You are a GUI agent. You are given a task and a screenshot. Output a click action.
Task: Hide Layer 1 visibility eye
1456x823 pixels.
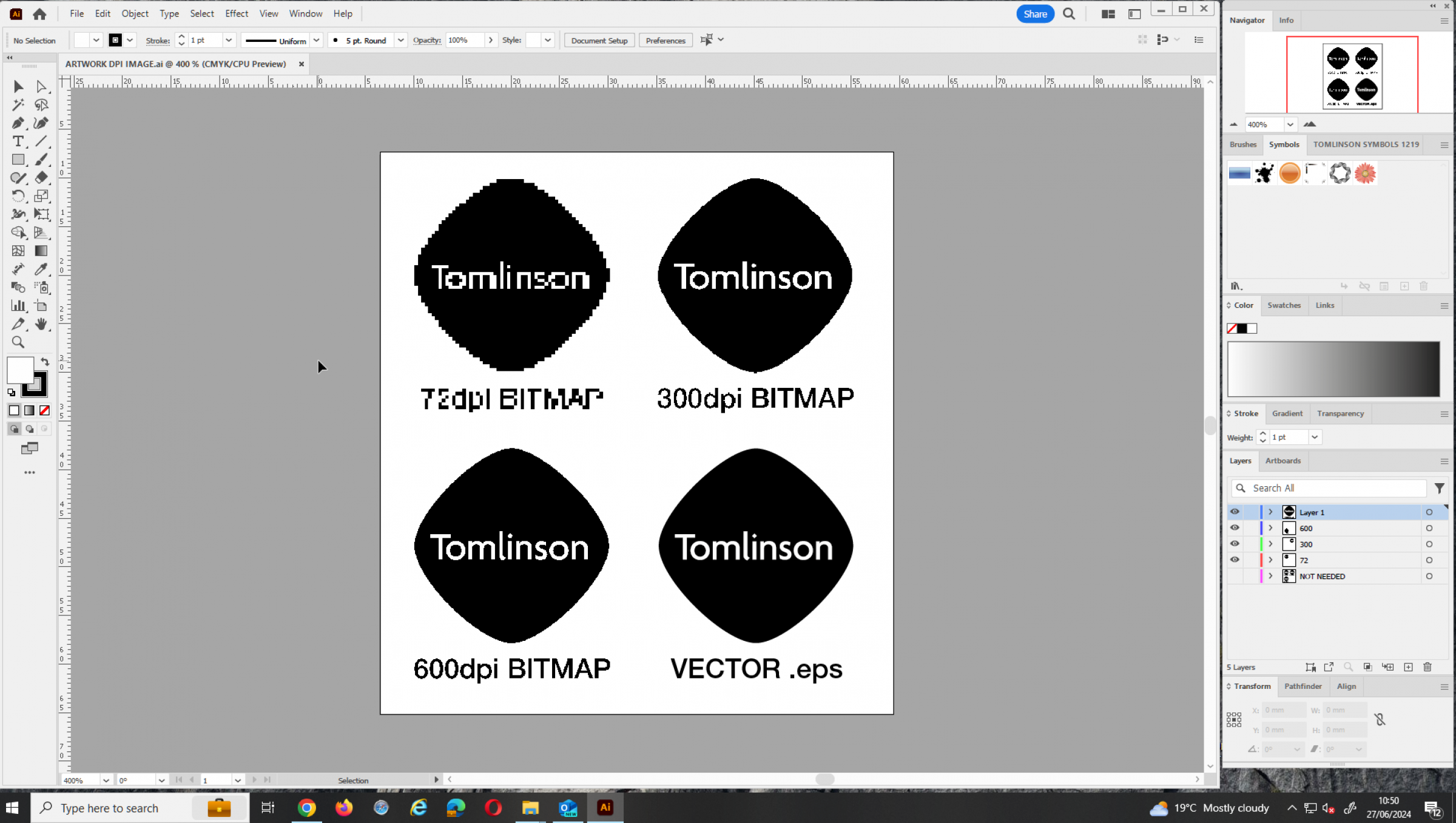(x=1235, y=512)
